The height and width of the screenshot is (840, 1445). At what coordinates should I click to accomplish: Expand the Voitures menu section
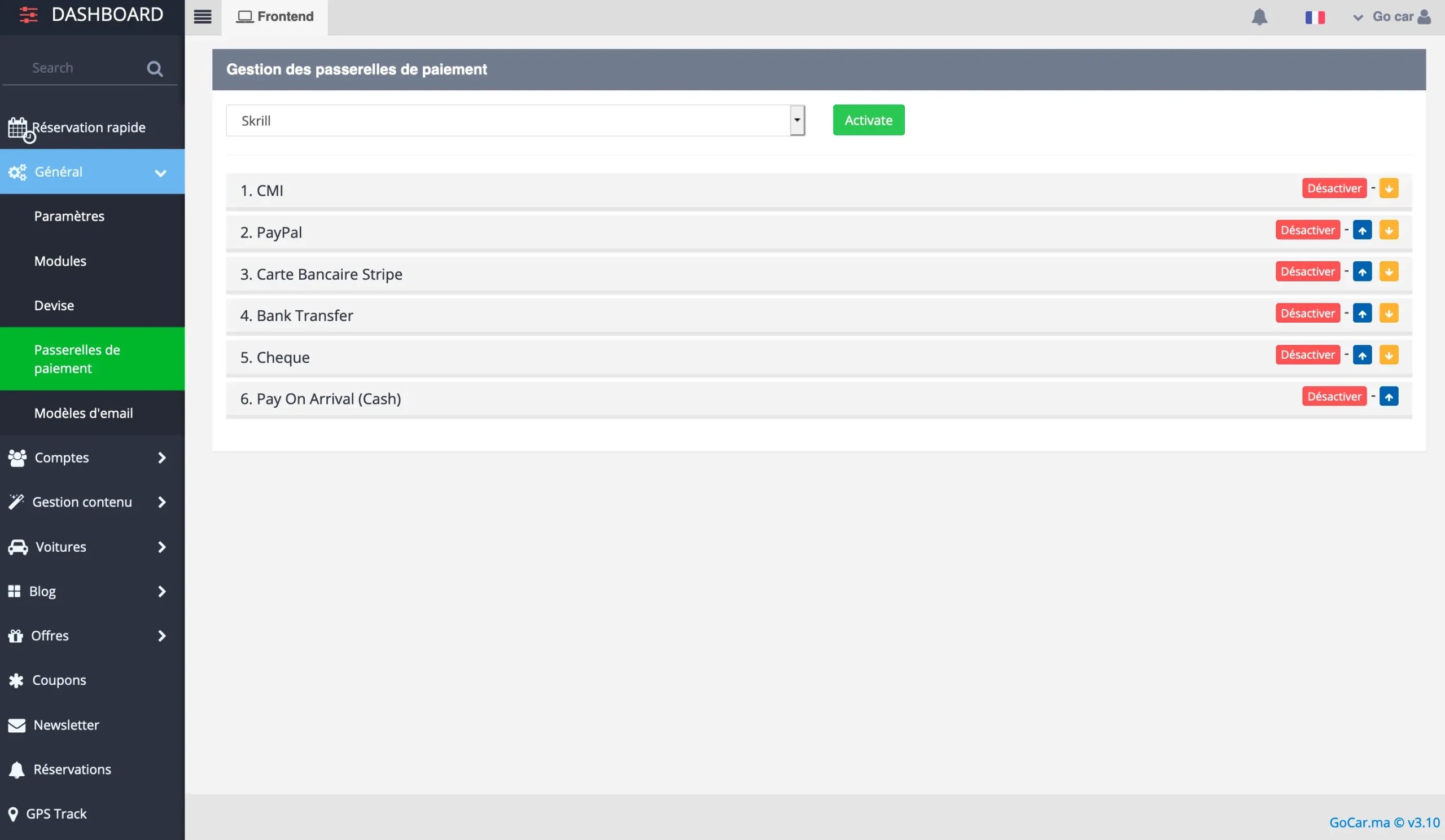click(92, 547)
